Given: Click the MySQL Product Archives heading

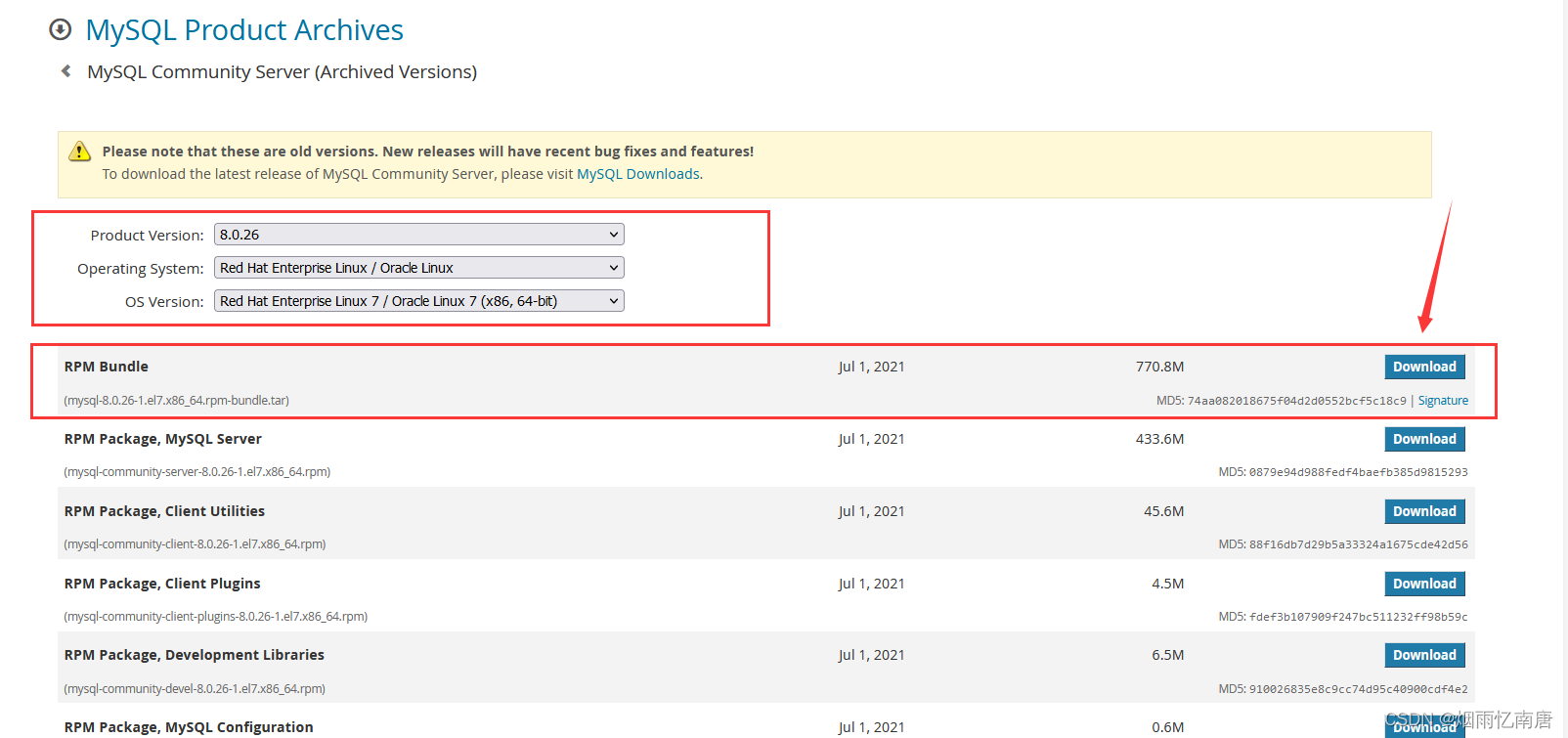Looking at the screenshot, I should coord(244,30).
